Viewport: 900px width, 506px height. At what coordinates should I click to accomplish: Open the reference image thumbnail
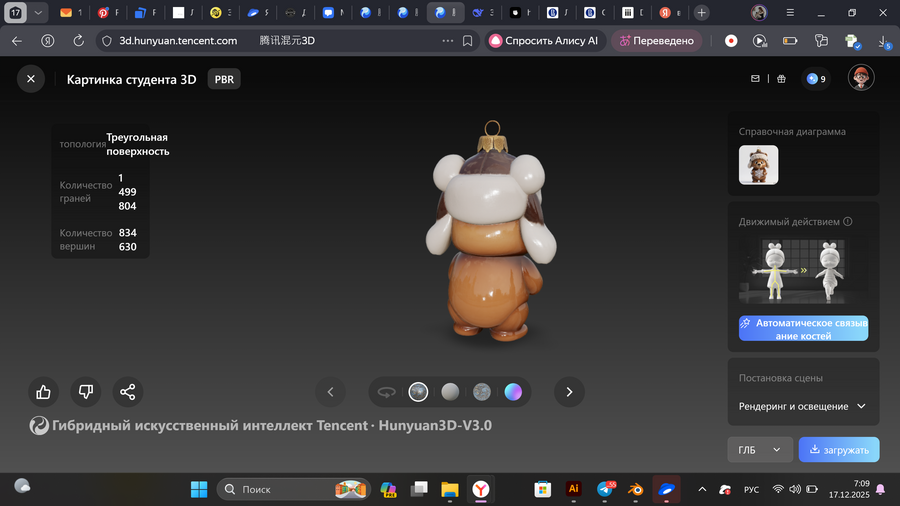click(x=758, y=165)
